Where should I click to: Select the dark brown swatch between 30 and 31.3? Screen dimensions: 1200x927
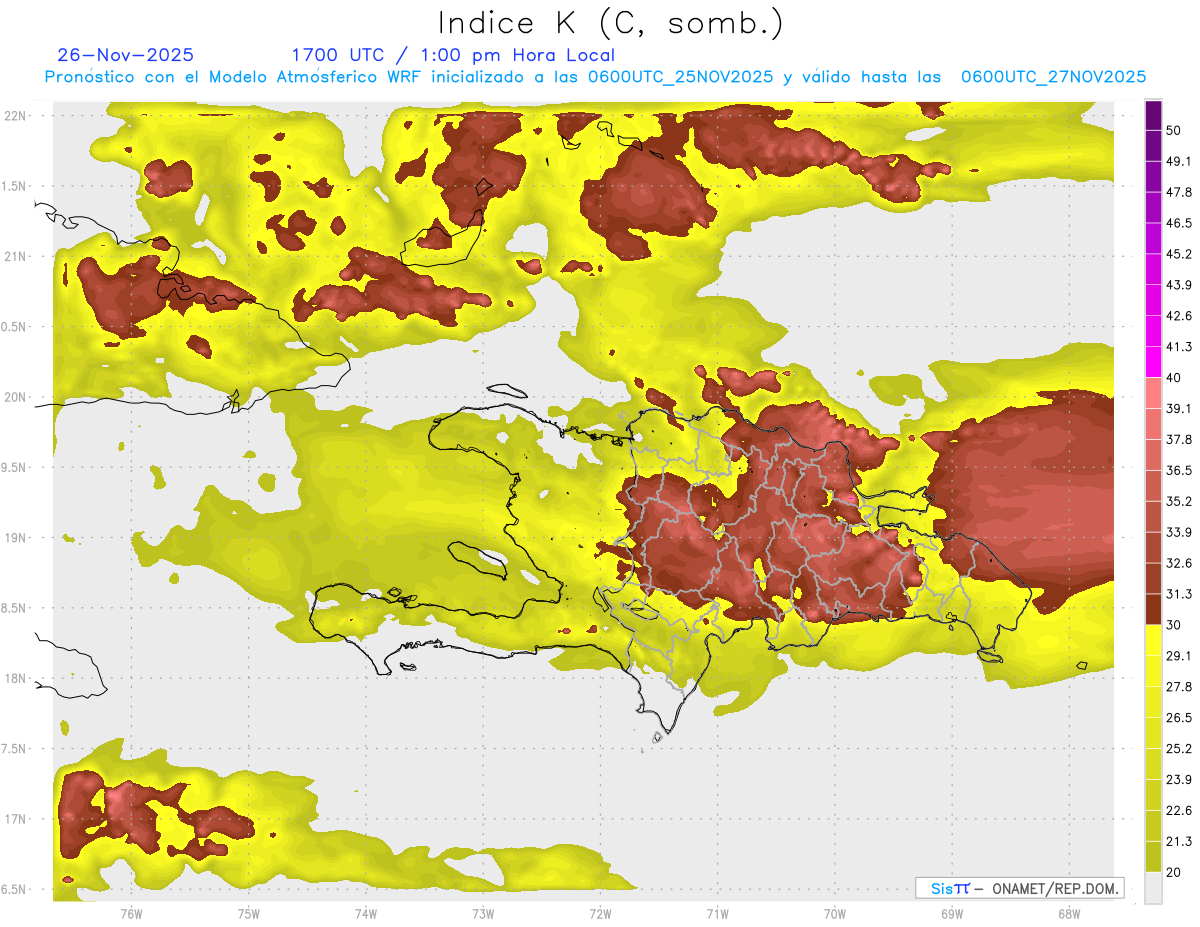coord(1153,609)
